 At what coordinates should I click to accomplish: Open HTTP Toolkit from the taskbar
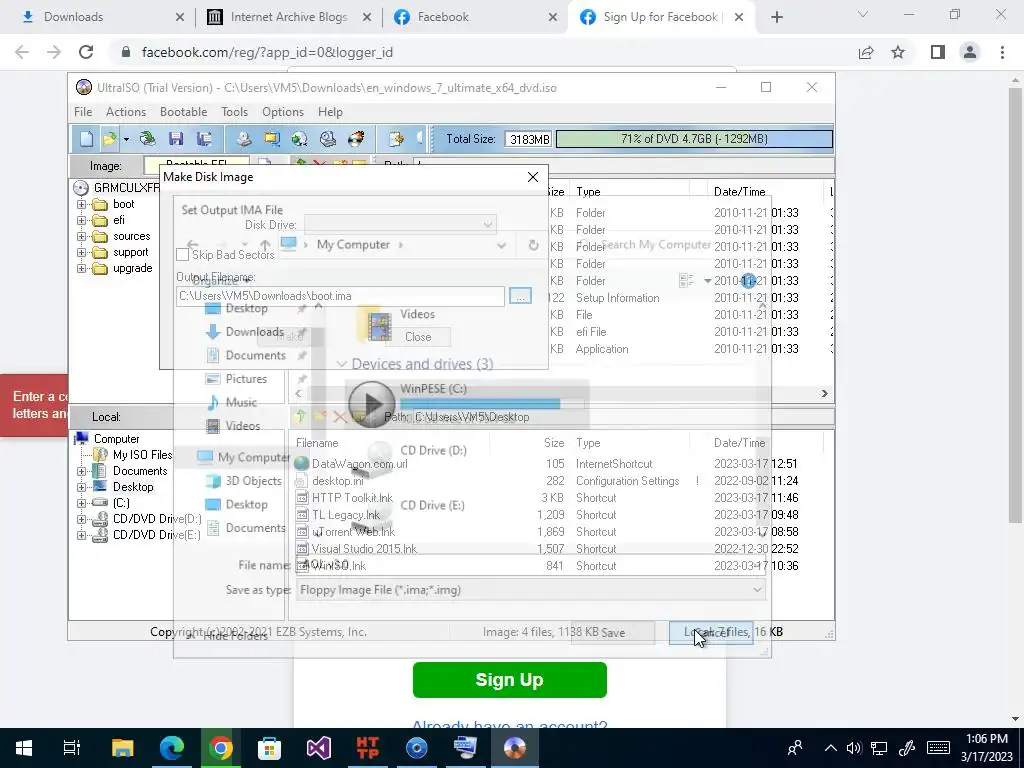pyautogui.click(x=368, y=748)
